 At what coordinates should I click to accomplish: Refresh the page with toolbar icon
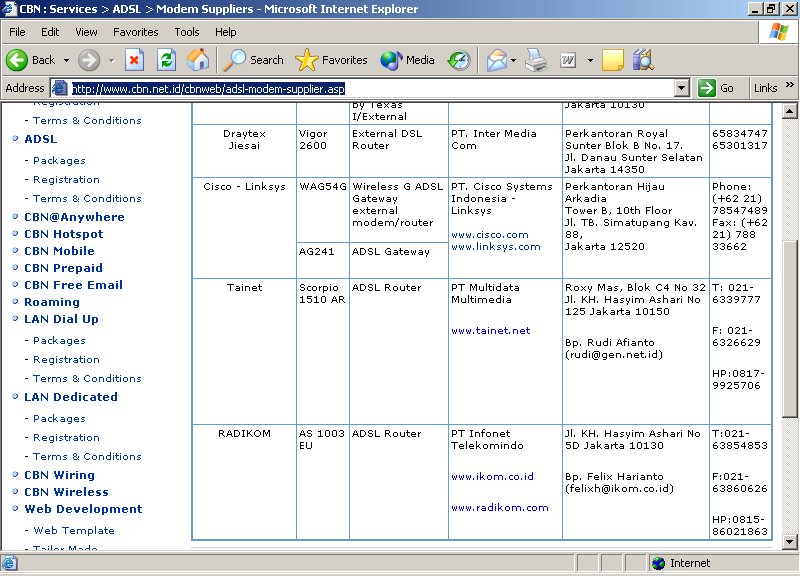tap(166, 60)
